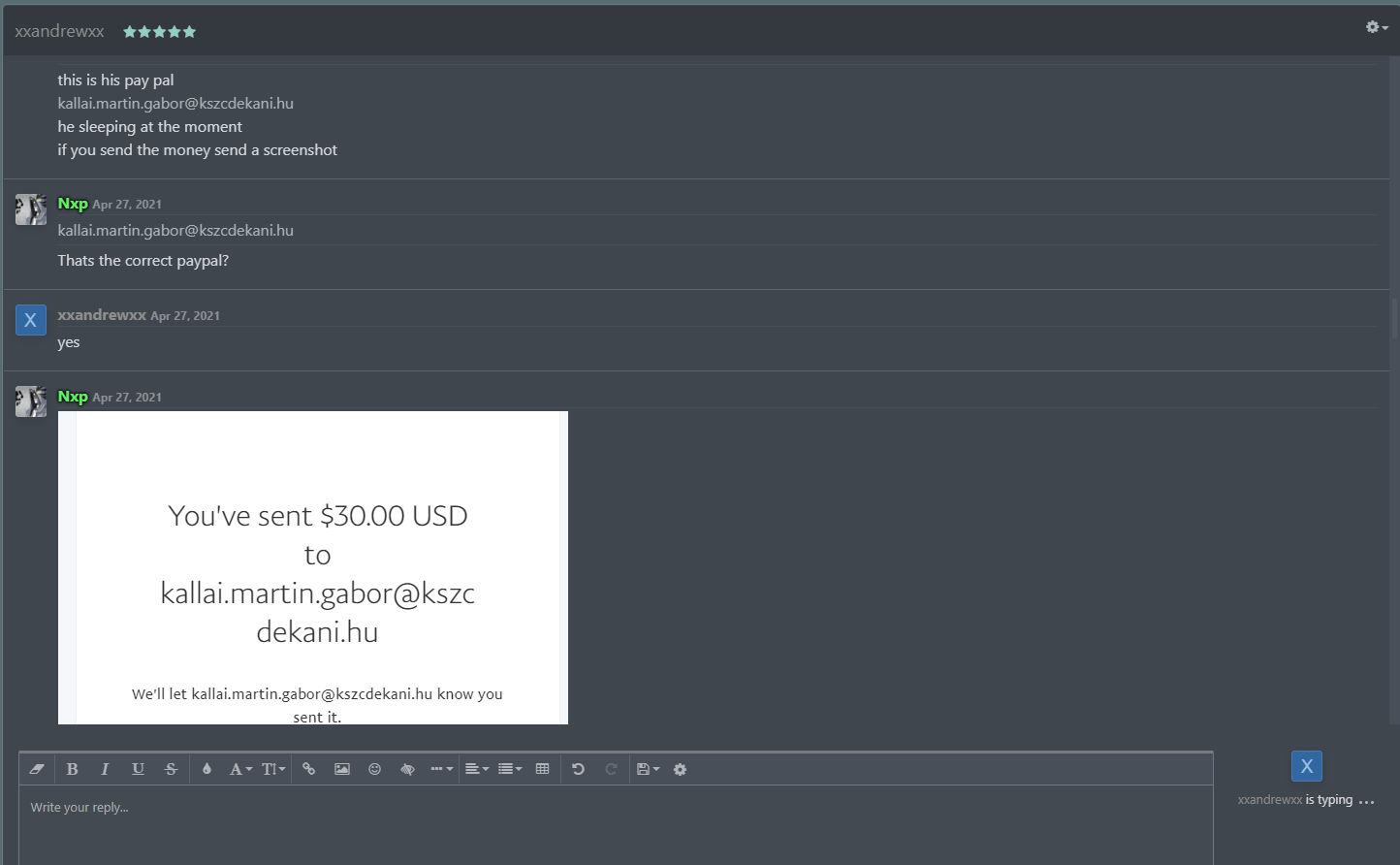Click text 'if you send the money send a screenshot'
Viewport: 1400px width, 865px height.
[x=198, y=149]
